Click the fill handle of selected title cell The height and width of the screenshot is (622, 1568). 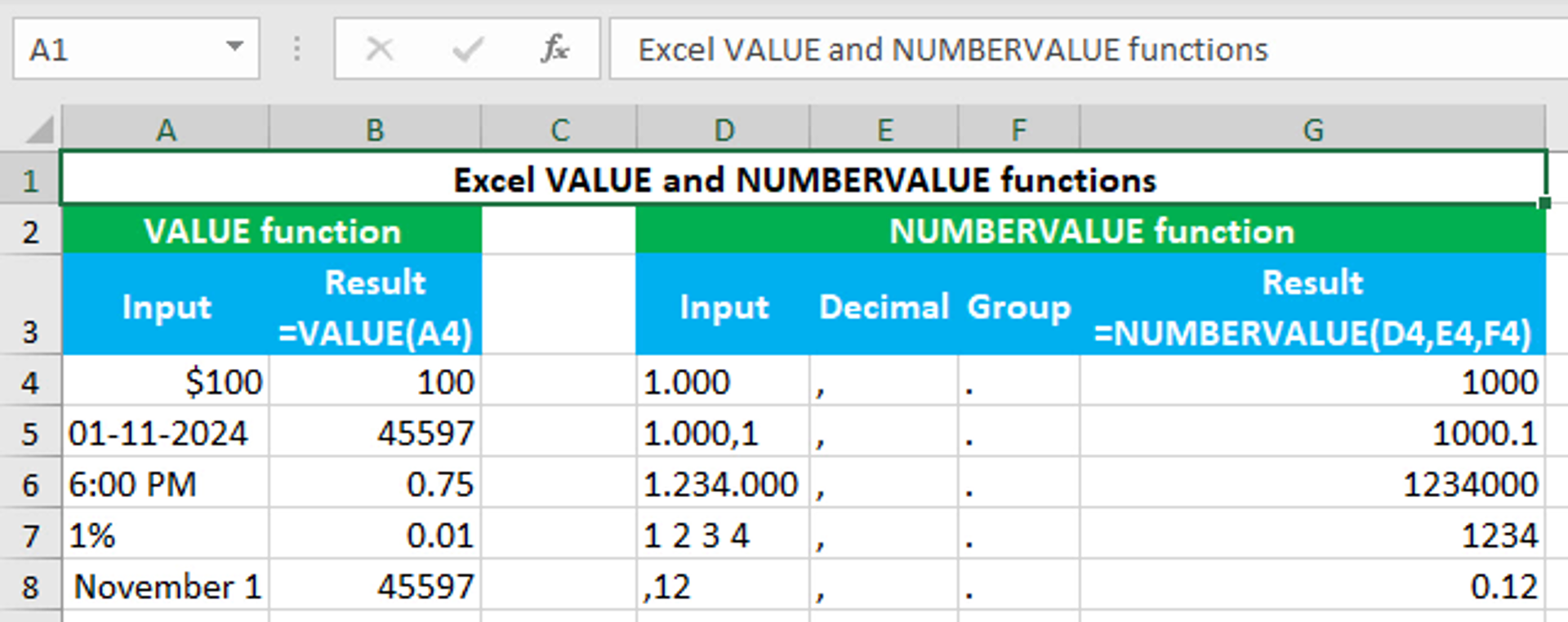(1543, 203)
